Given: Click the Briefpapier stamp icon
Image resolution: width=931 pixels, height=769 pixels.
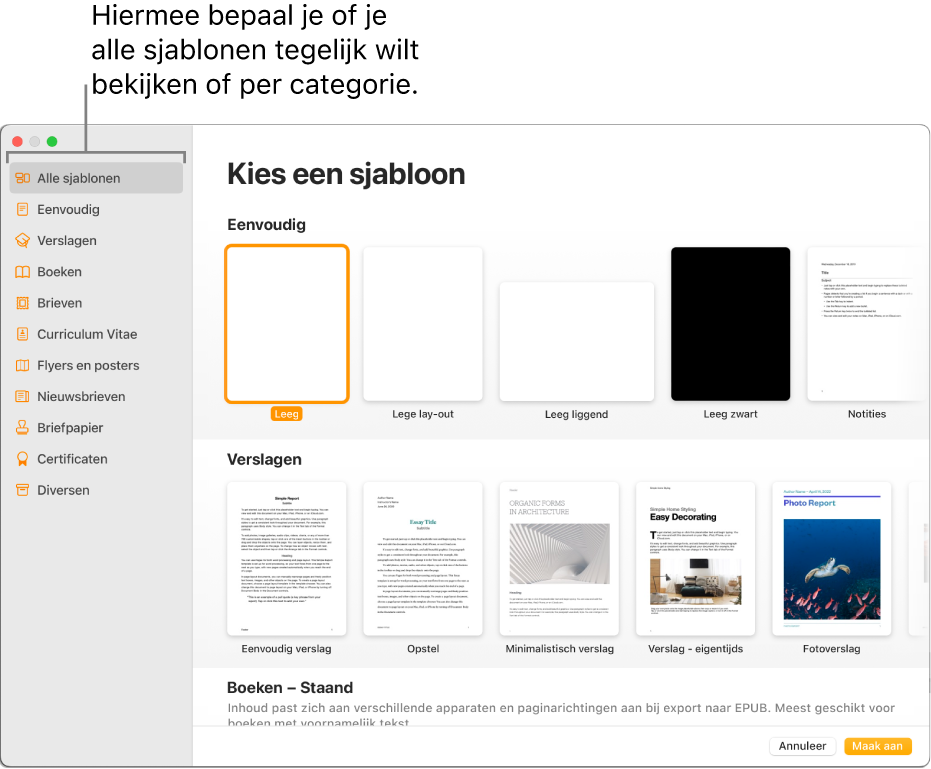Looking at the screenshot, I should pyautogui.click(x=23, y=428).
